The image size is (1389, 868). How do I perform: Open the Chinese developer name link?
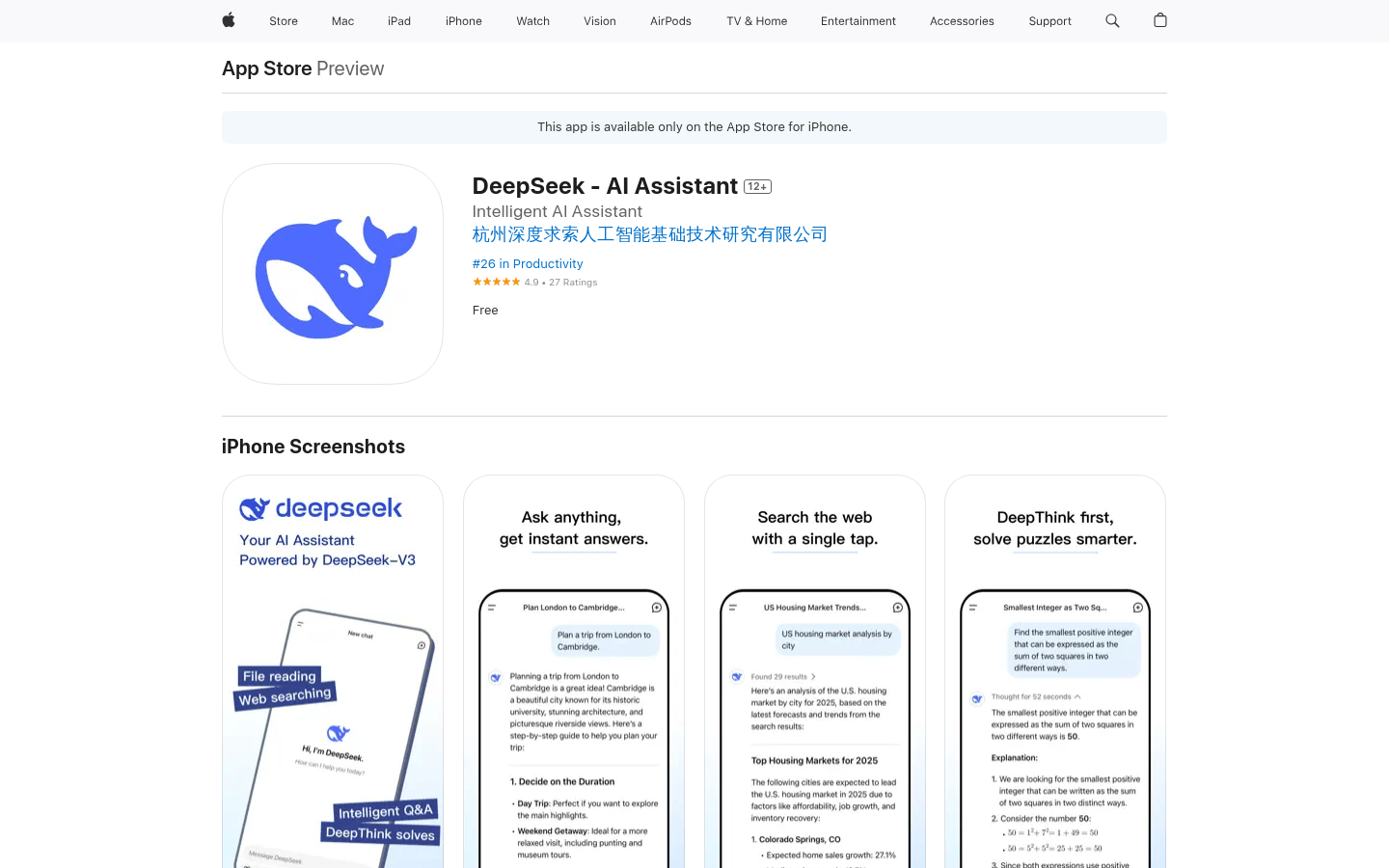[649, 234]
